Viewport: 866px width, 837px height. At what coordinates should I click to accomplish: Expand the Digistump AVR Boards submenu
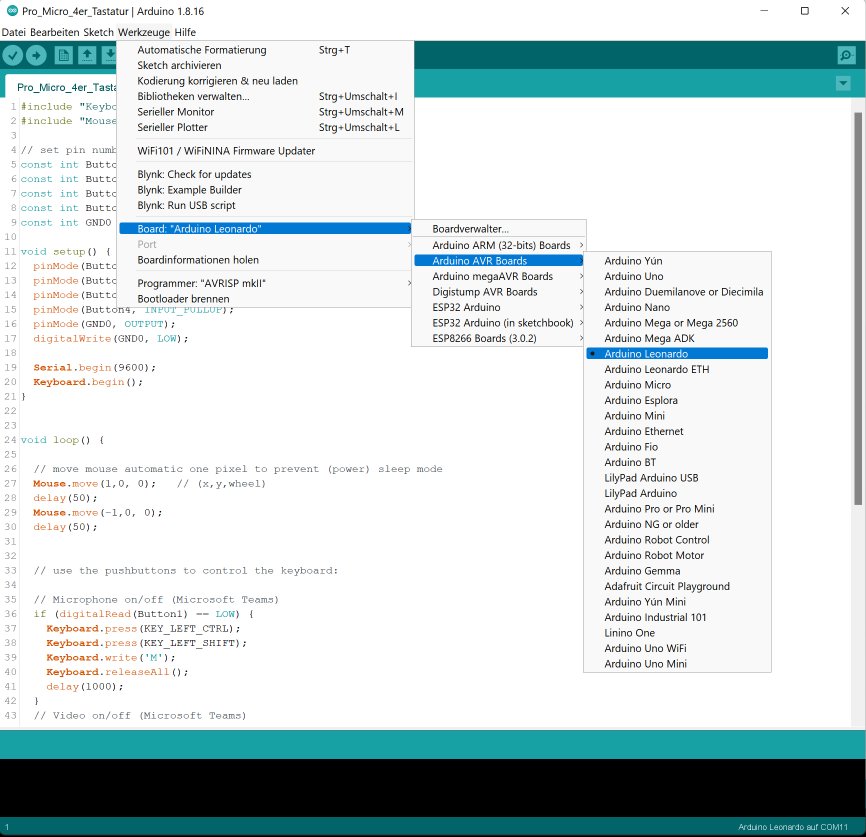[484, 292]
